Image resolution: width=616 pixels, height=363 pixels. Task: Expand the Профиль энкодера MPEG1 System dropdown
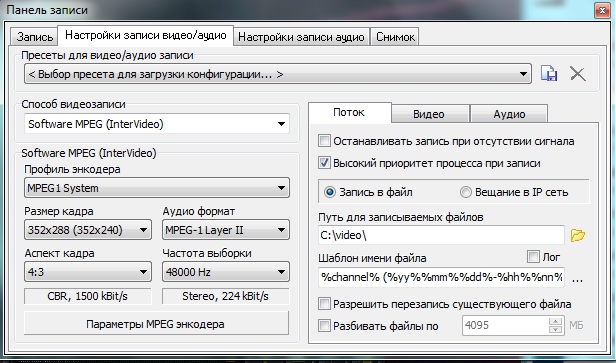click(x=157, y=188)
